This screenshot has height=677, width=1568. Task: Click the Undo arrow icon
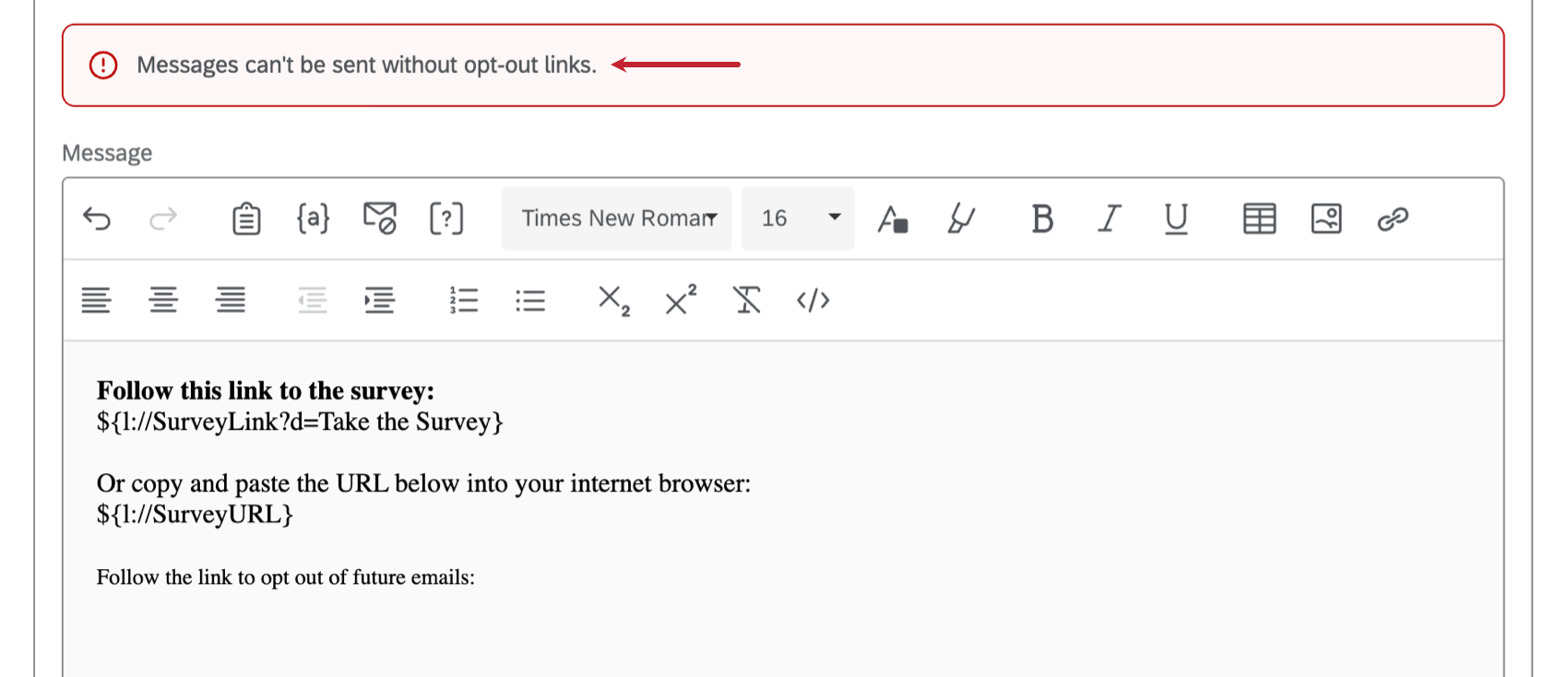(97, 219)
